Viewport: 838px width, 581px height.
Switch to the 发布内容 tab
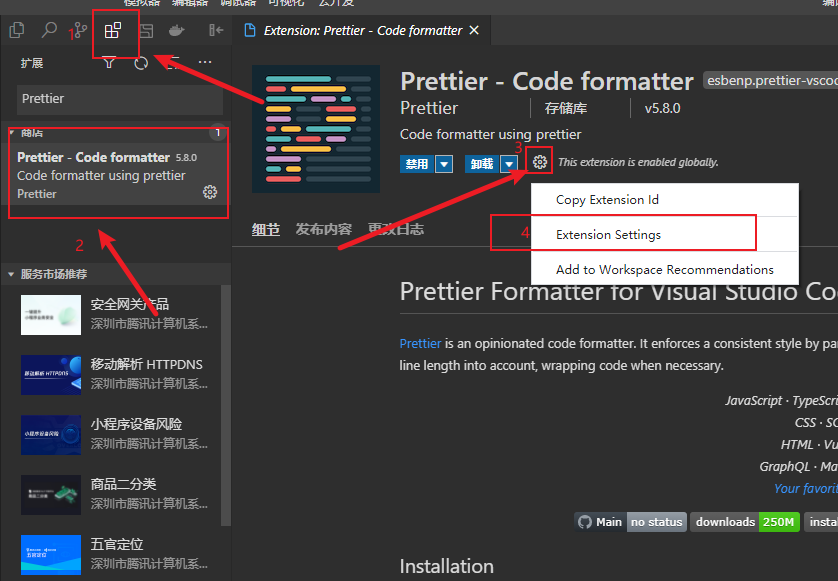click(323, 229)
